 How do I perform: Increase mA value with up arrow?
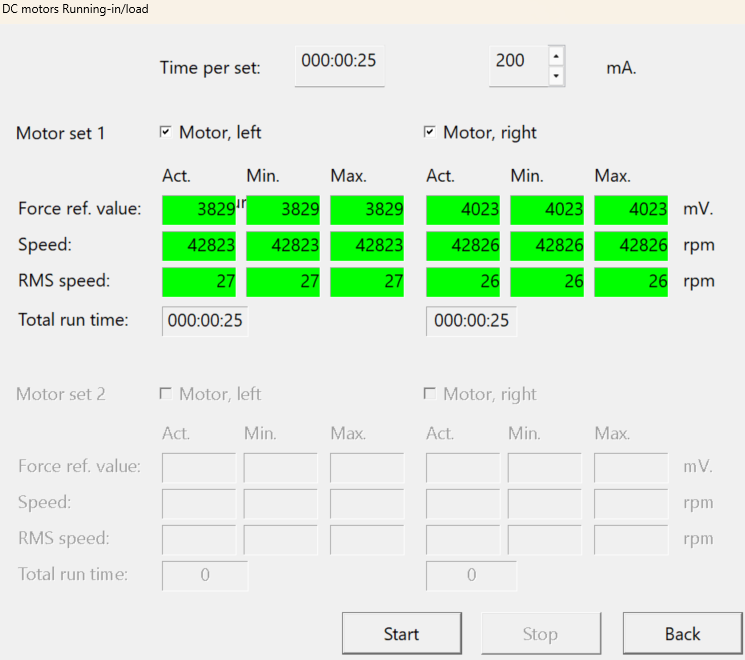point(556,56)
